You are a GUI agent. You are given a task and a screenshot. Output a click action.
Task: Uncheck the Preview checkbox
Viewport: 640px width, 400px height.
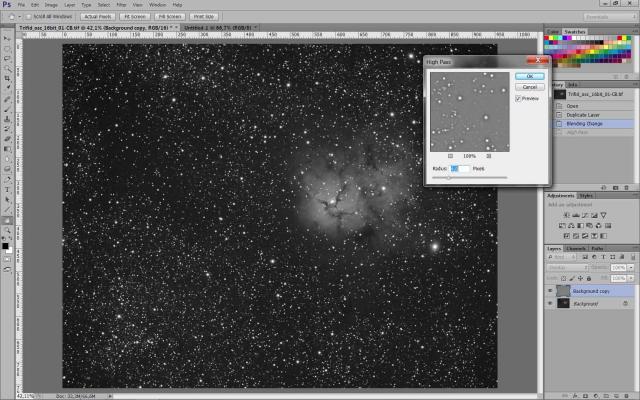[518, 99]
